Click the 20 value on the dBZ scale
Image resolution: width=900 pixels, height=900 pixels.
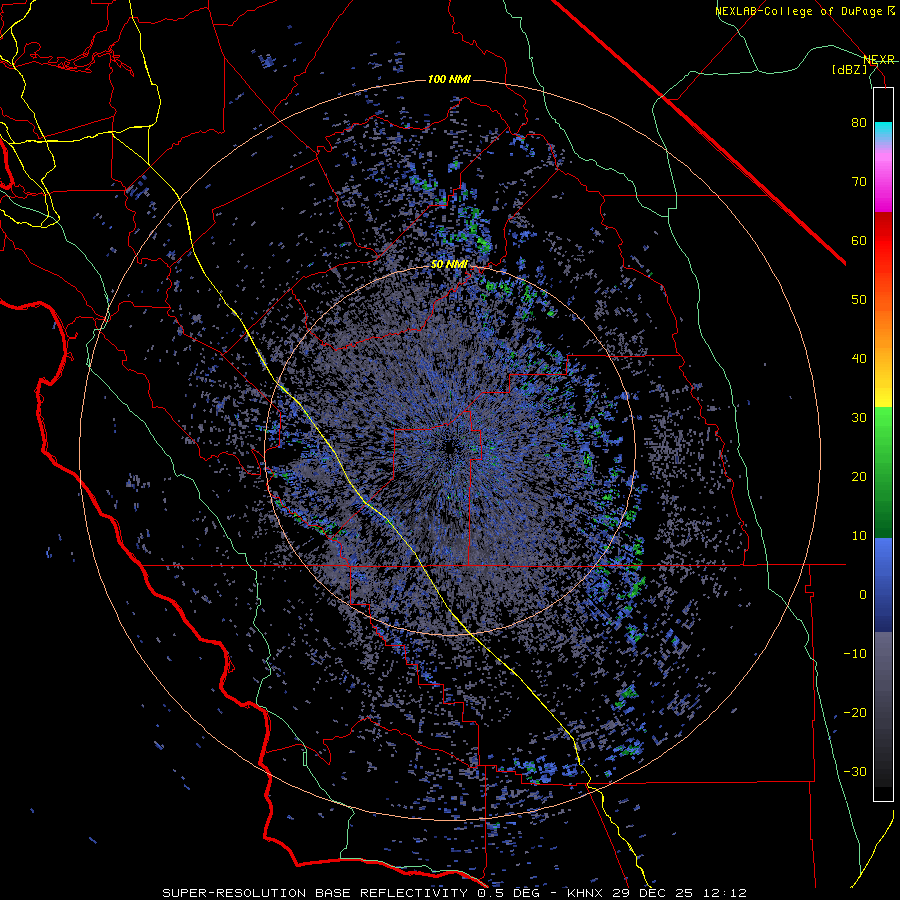859,478
